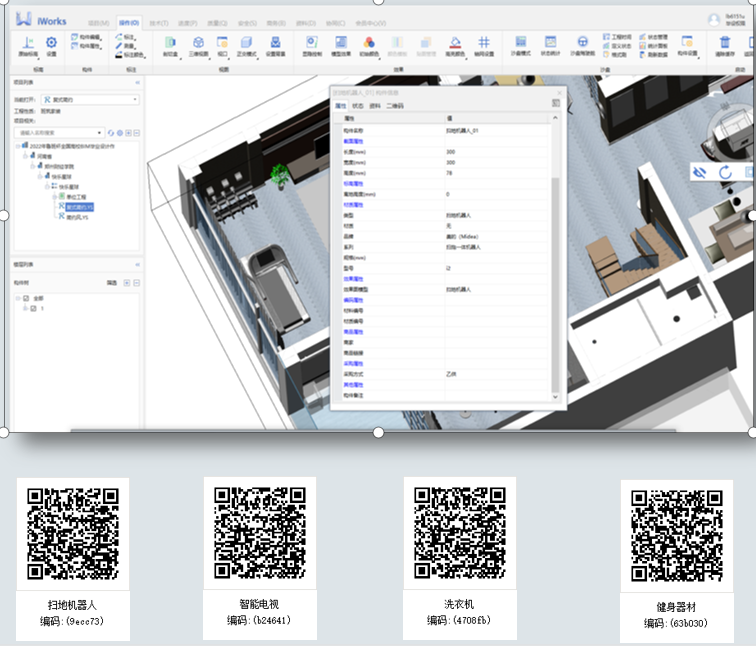The image size is (756, 646).
Task: Collapse the 2022 project root tree node
Action: [18, 146]
